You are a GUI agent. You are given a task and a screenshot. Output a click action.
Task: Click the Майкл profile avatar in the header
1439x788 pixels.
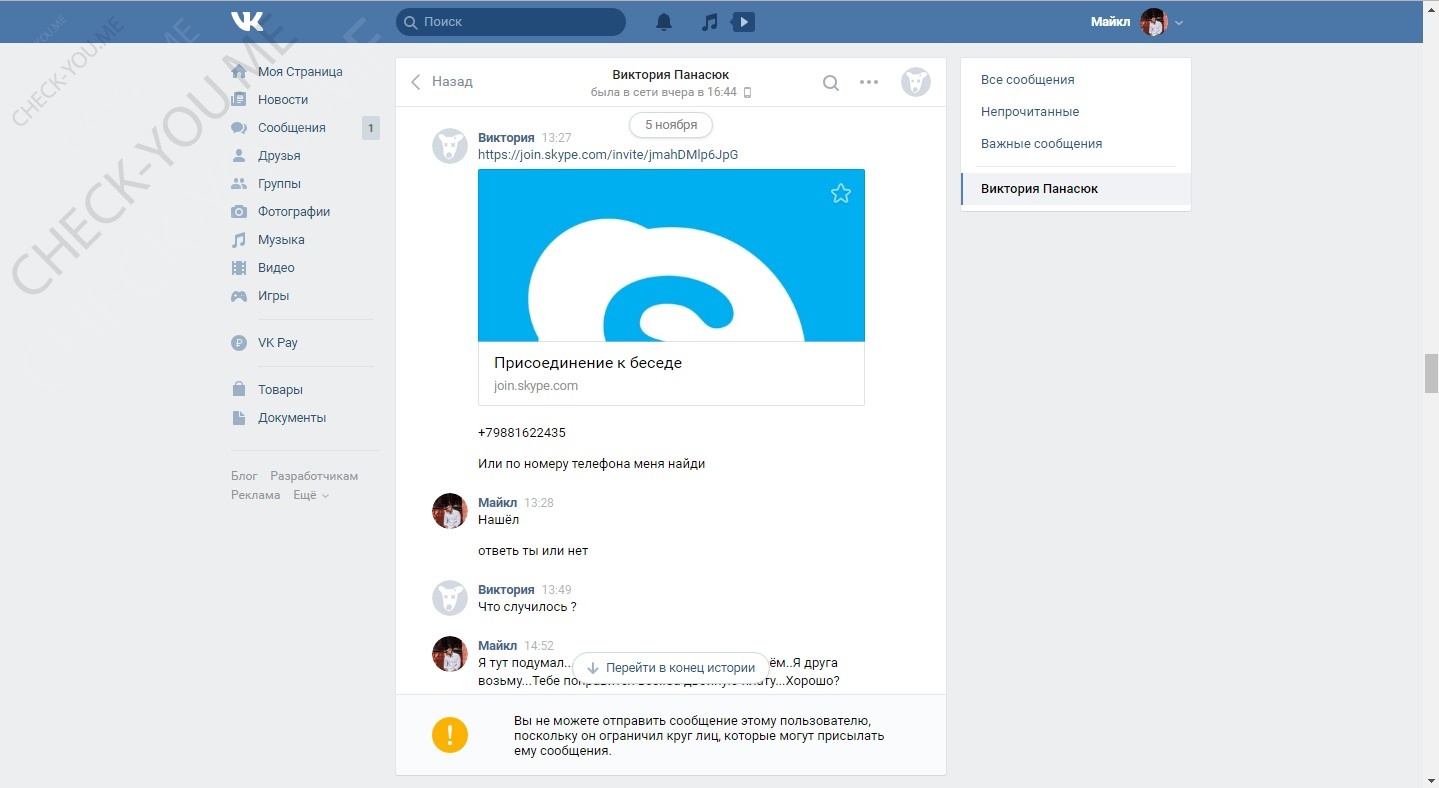(x=1154, y=22)
